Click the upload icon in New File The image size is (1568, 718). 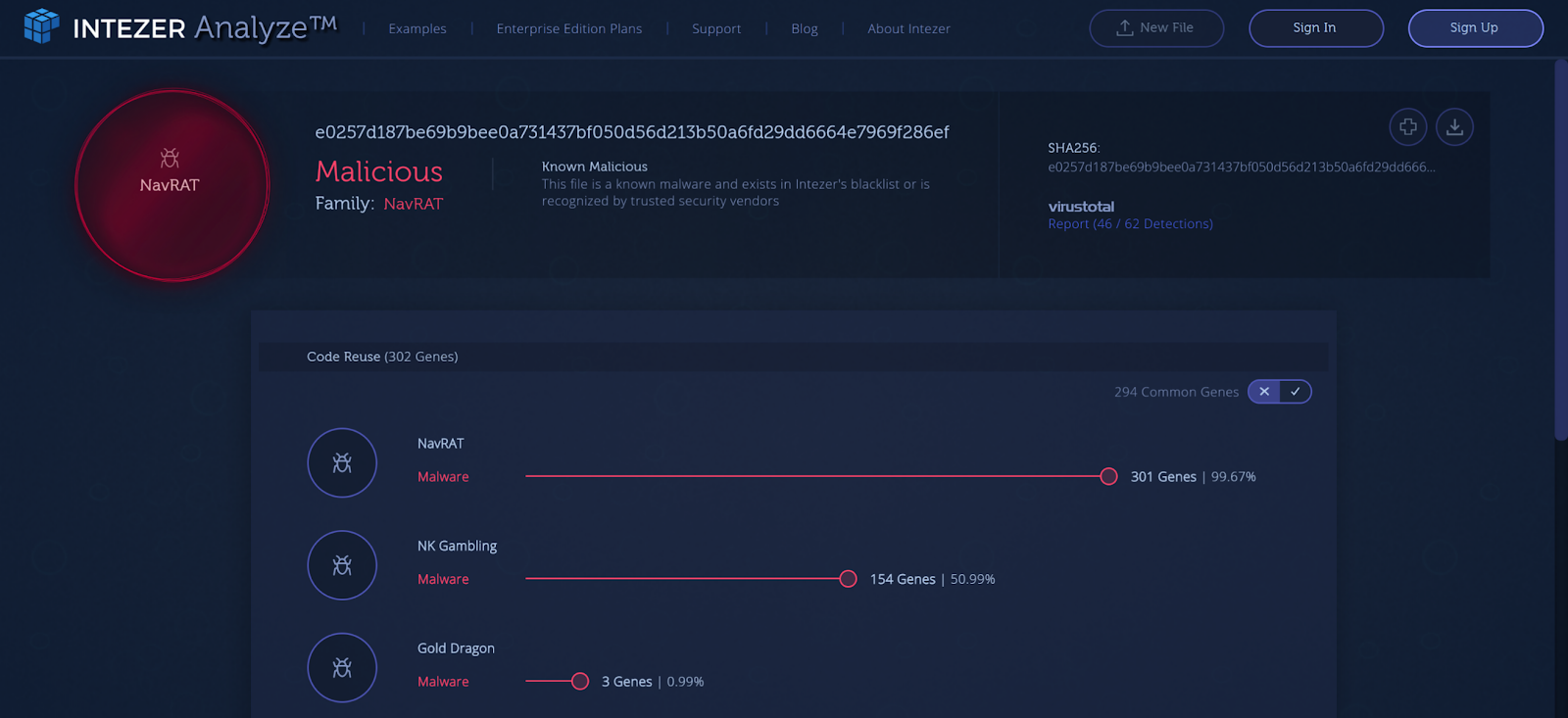1124,28
